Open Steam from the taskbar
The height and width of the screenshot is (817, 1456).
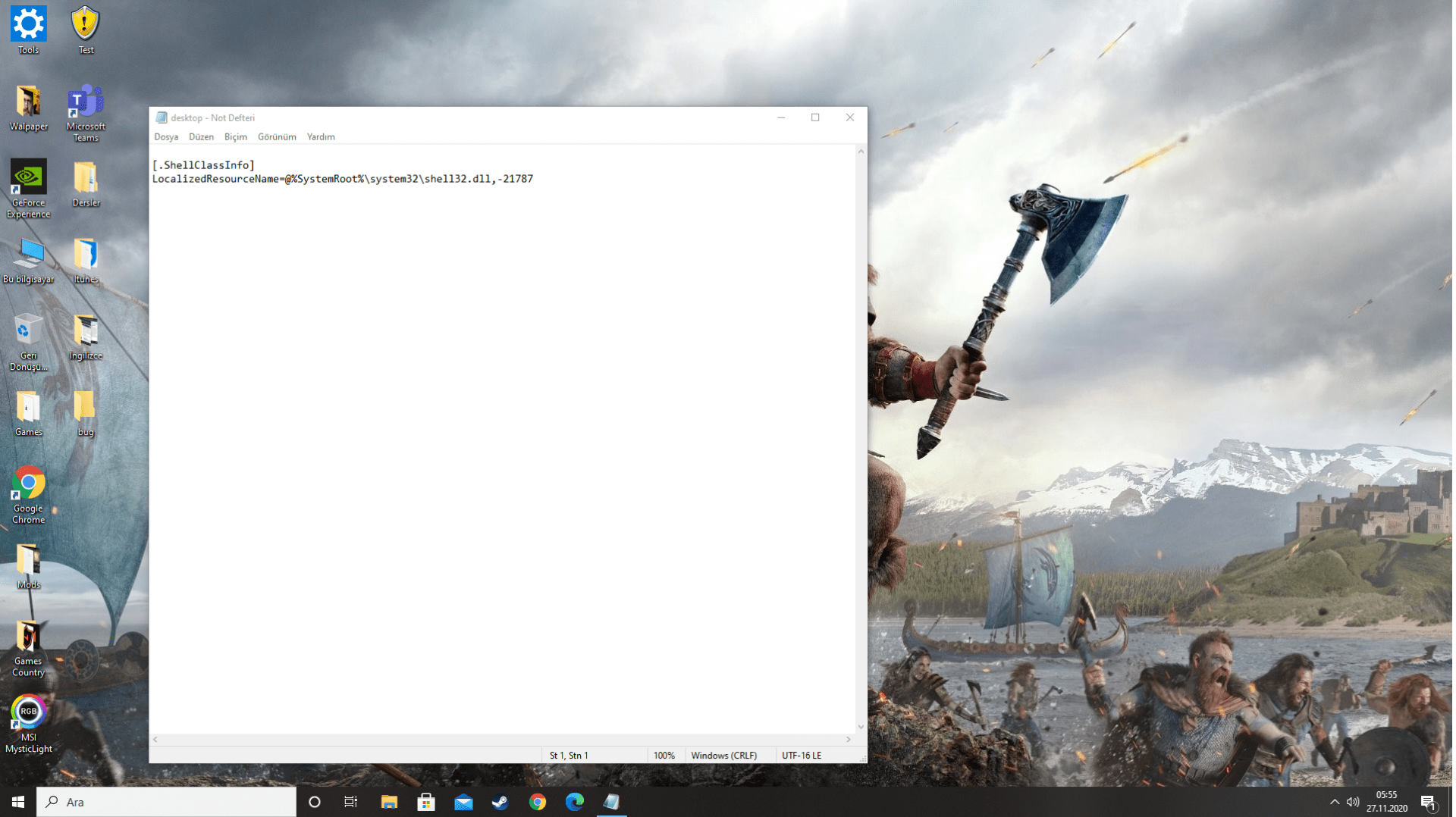(x=500, y=802)
